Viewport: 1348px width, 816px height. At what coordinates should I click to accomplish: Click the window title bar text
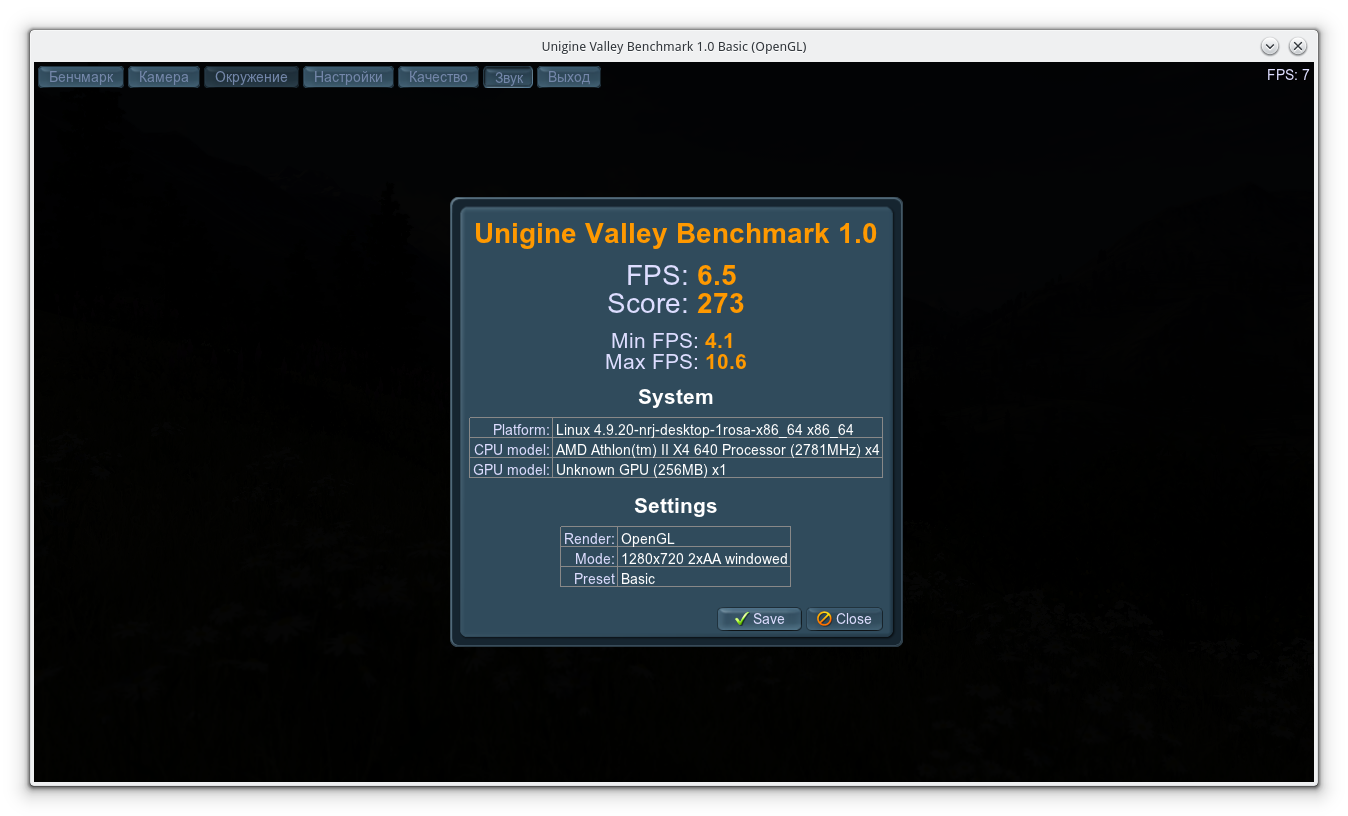pyautogui.click(x=674, y=46)
